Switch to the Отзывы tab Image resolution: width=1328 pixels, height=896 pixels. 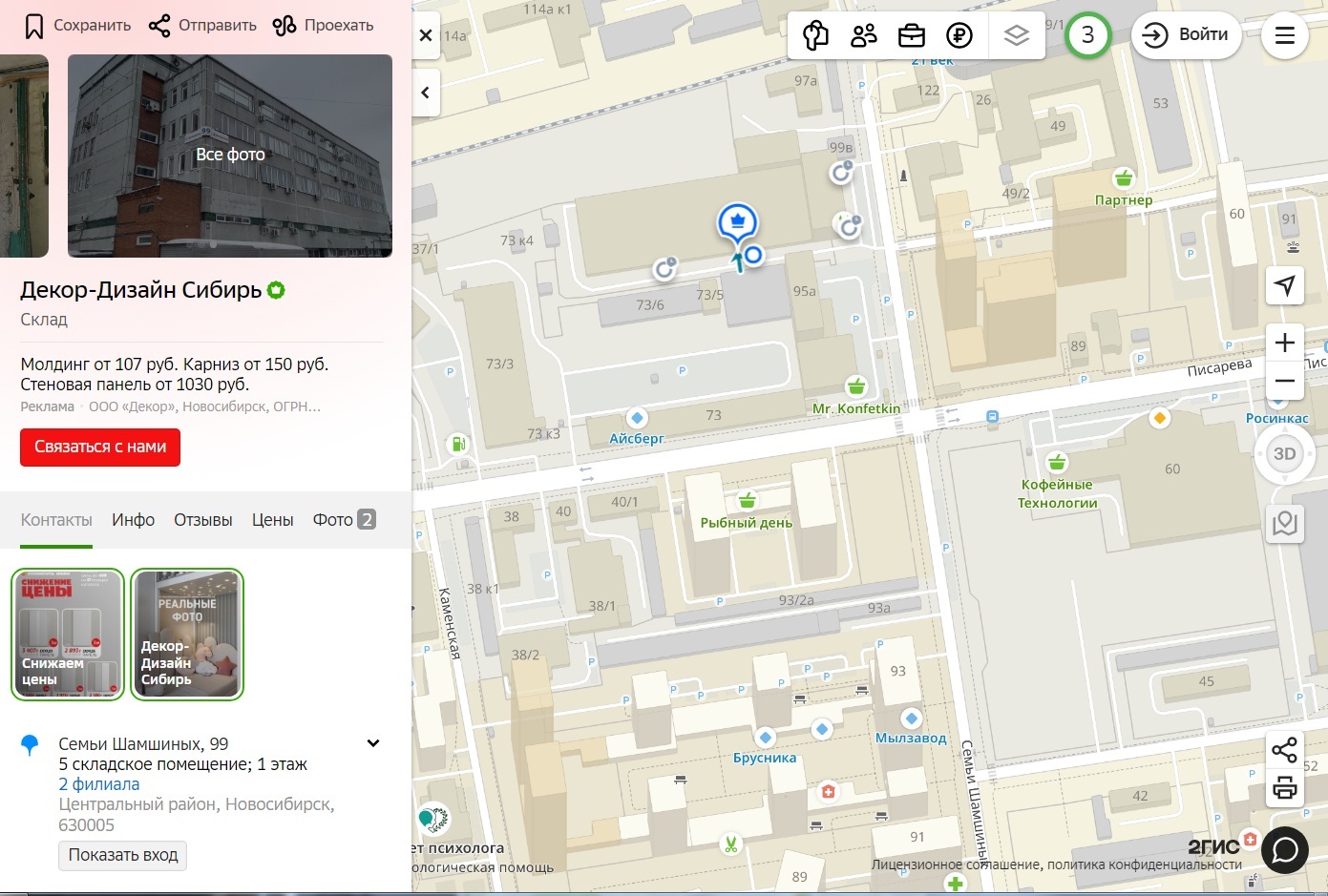pyautogui.click(x=202, y=520)
